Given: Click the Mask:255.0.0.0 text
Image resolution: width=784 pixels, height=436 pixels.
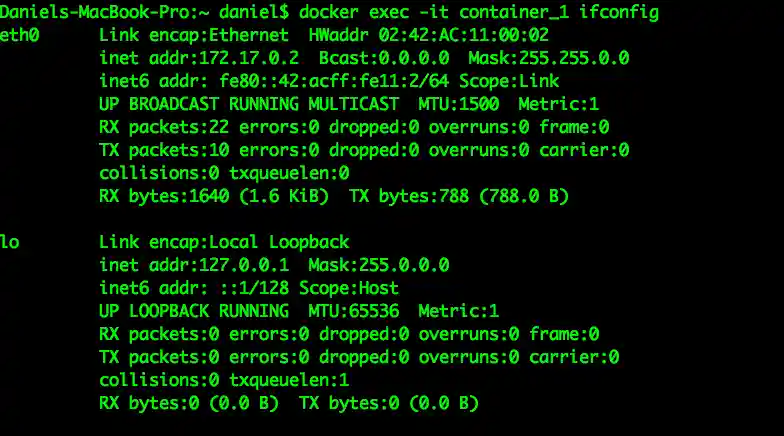Looking at the screenshot, I should (379, 265).
